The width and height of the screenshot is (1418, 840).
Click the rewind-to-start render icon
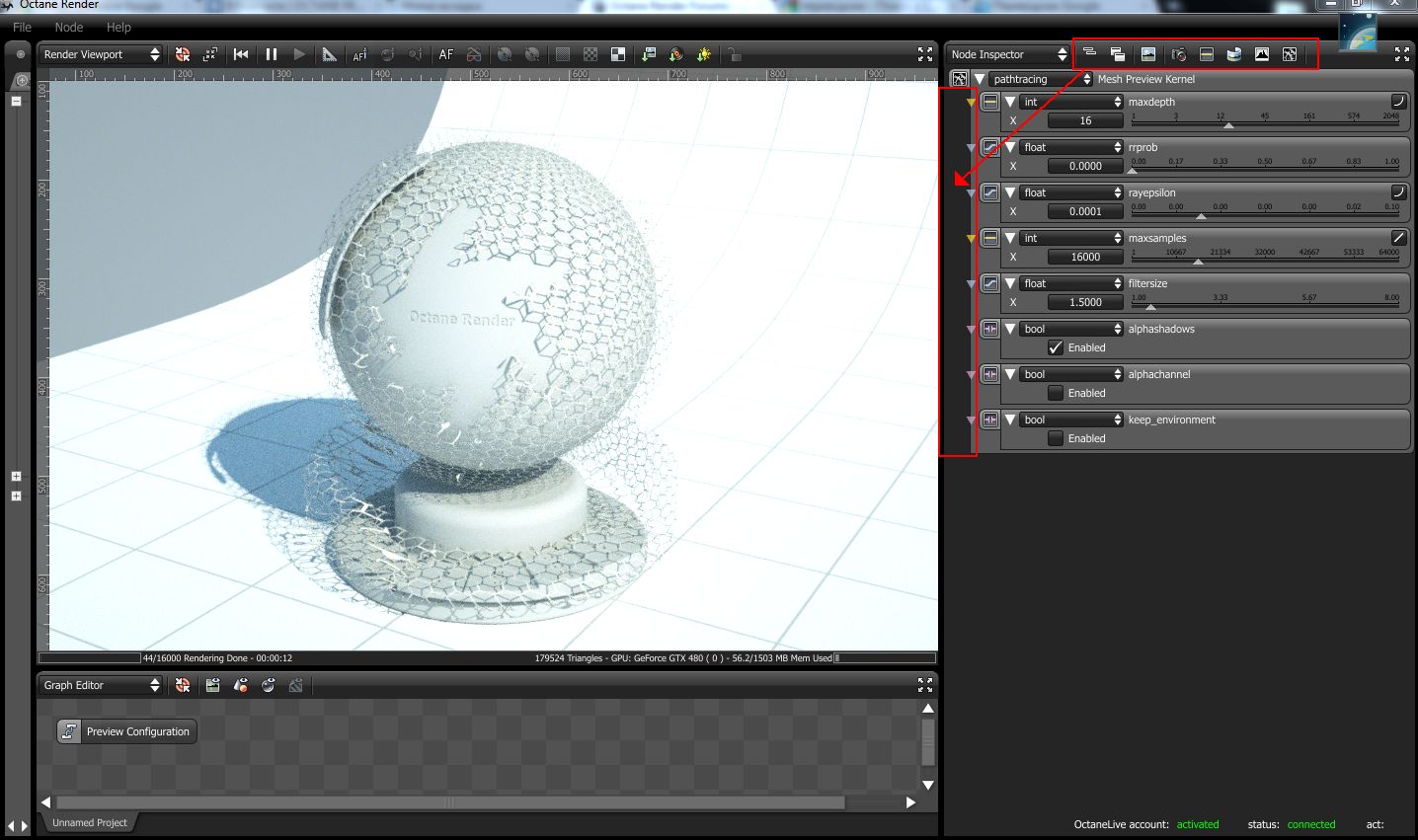click(241, 54)
